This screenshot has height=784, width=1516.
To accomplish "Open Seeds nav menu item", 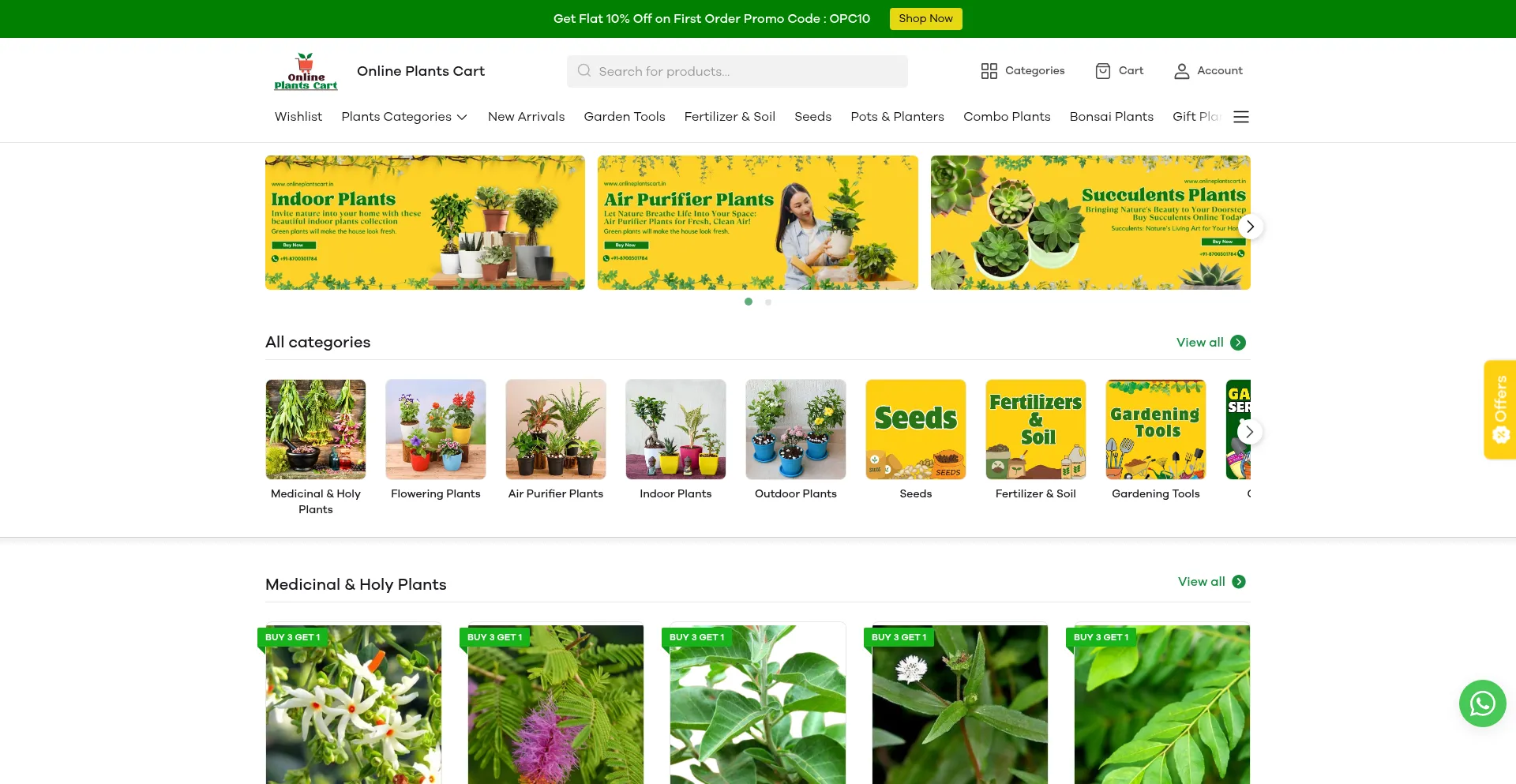I will (812, 117).
